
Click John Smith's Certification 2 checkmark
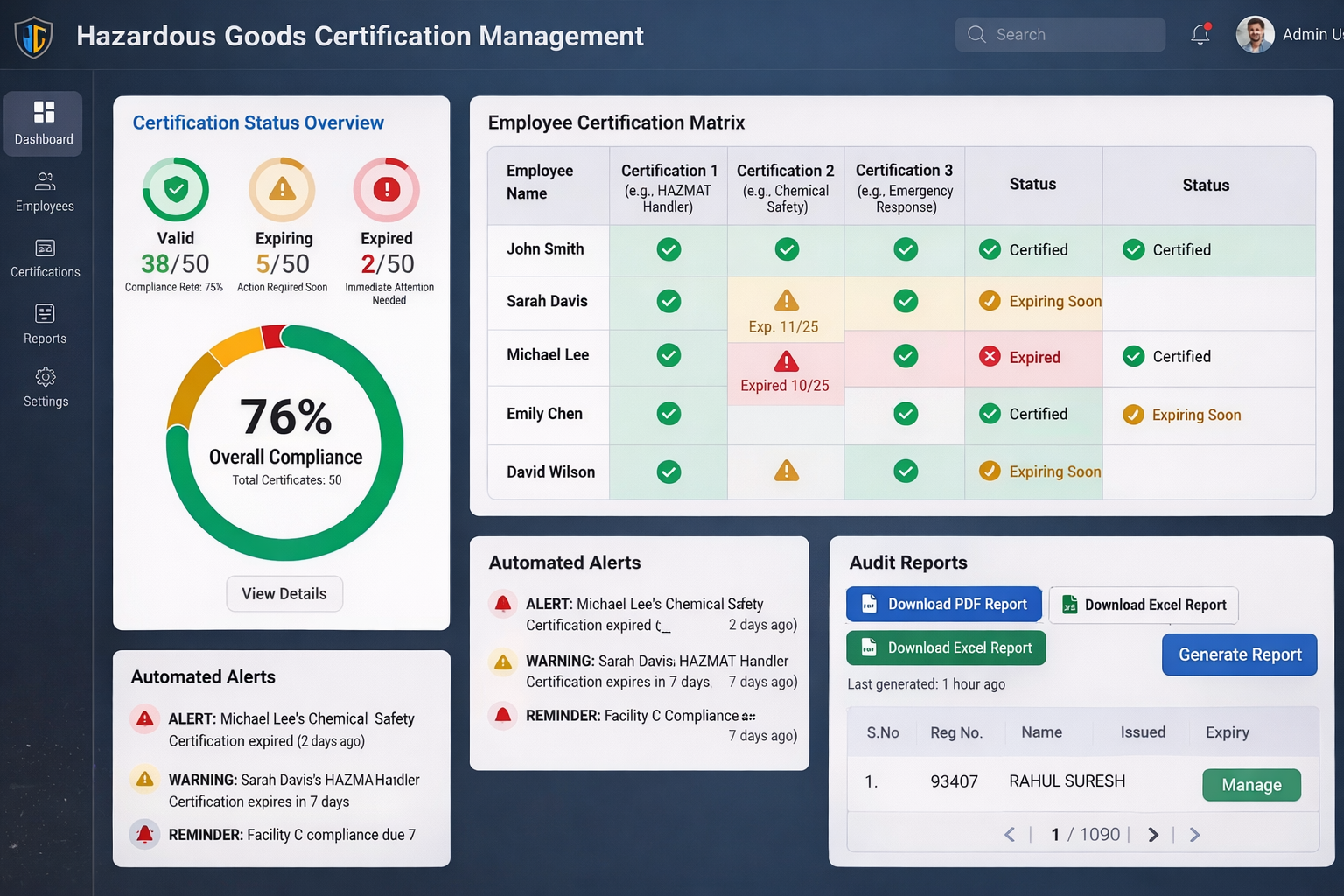[x=787, y=250]
